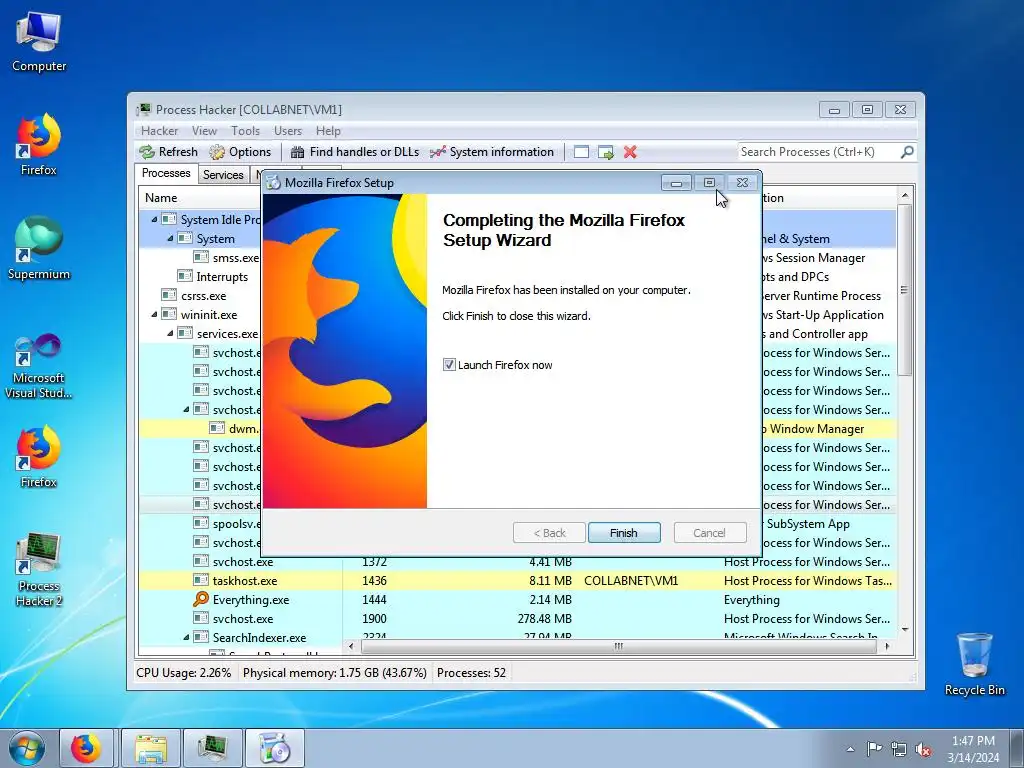Click the Cancel button in setup wizard

pos(709,533)
